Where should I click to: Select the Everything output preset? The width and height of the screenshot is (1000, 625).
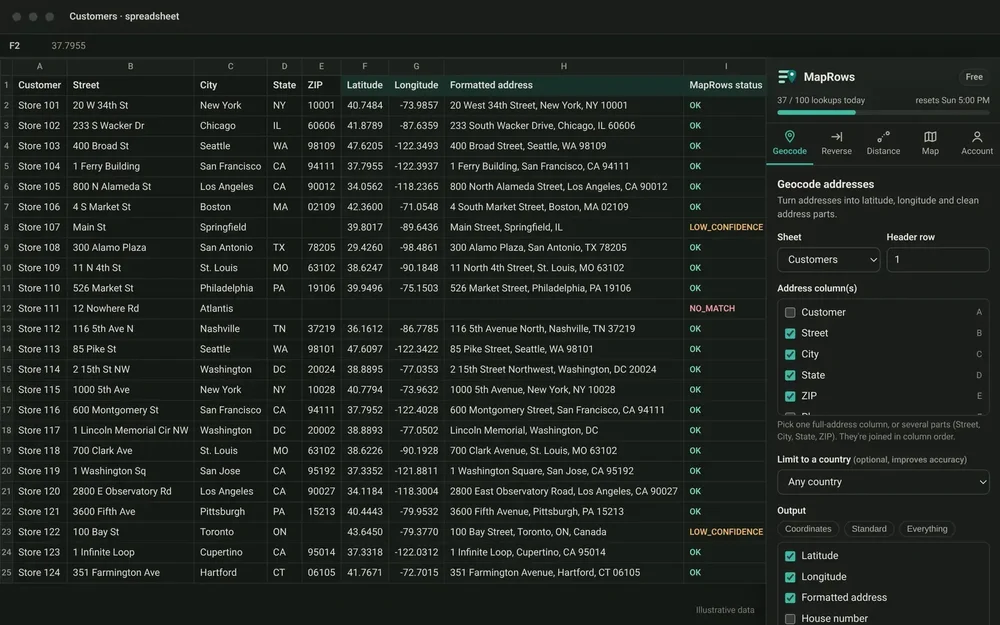click(x=927, y=529)
